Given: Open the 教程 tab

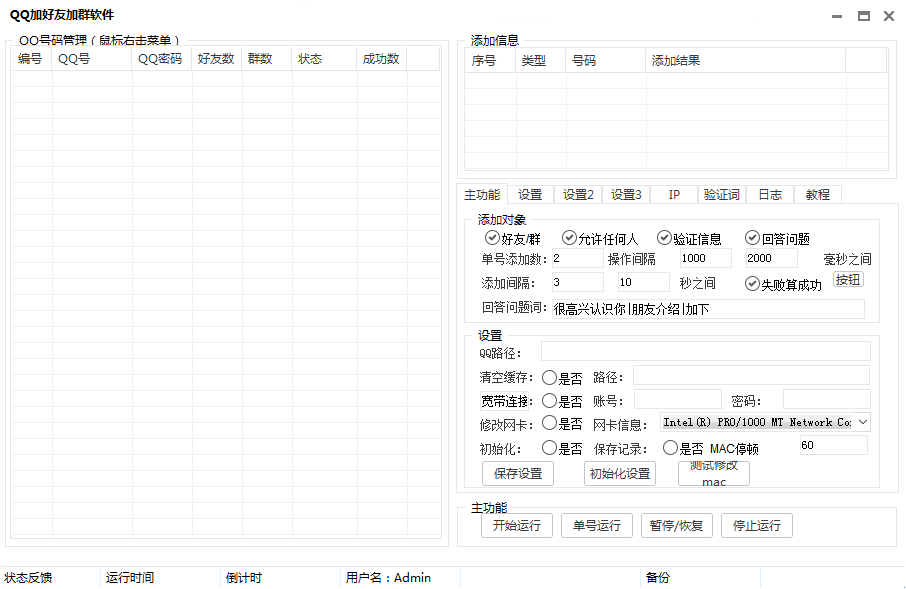Looking at the screenshot, I should (818, 195).
